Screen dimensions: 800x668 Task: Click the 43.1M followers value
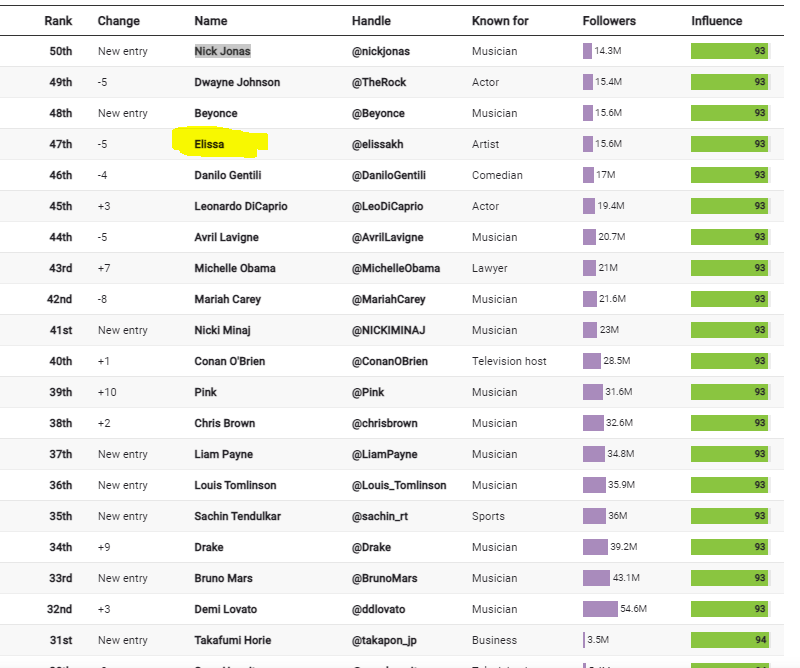(x=626, y=578)
